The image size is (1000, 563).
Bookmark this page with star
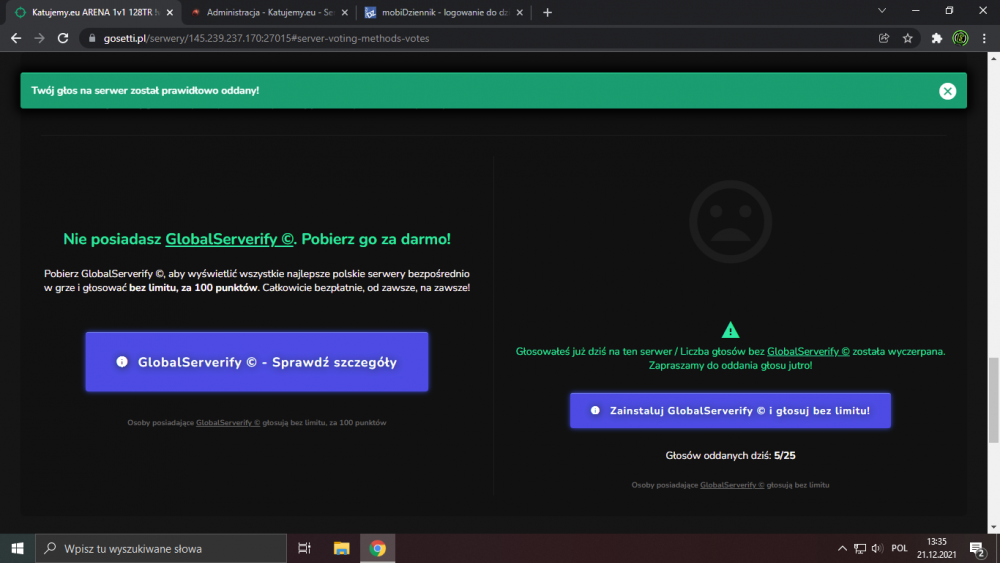(908, 38)
